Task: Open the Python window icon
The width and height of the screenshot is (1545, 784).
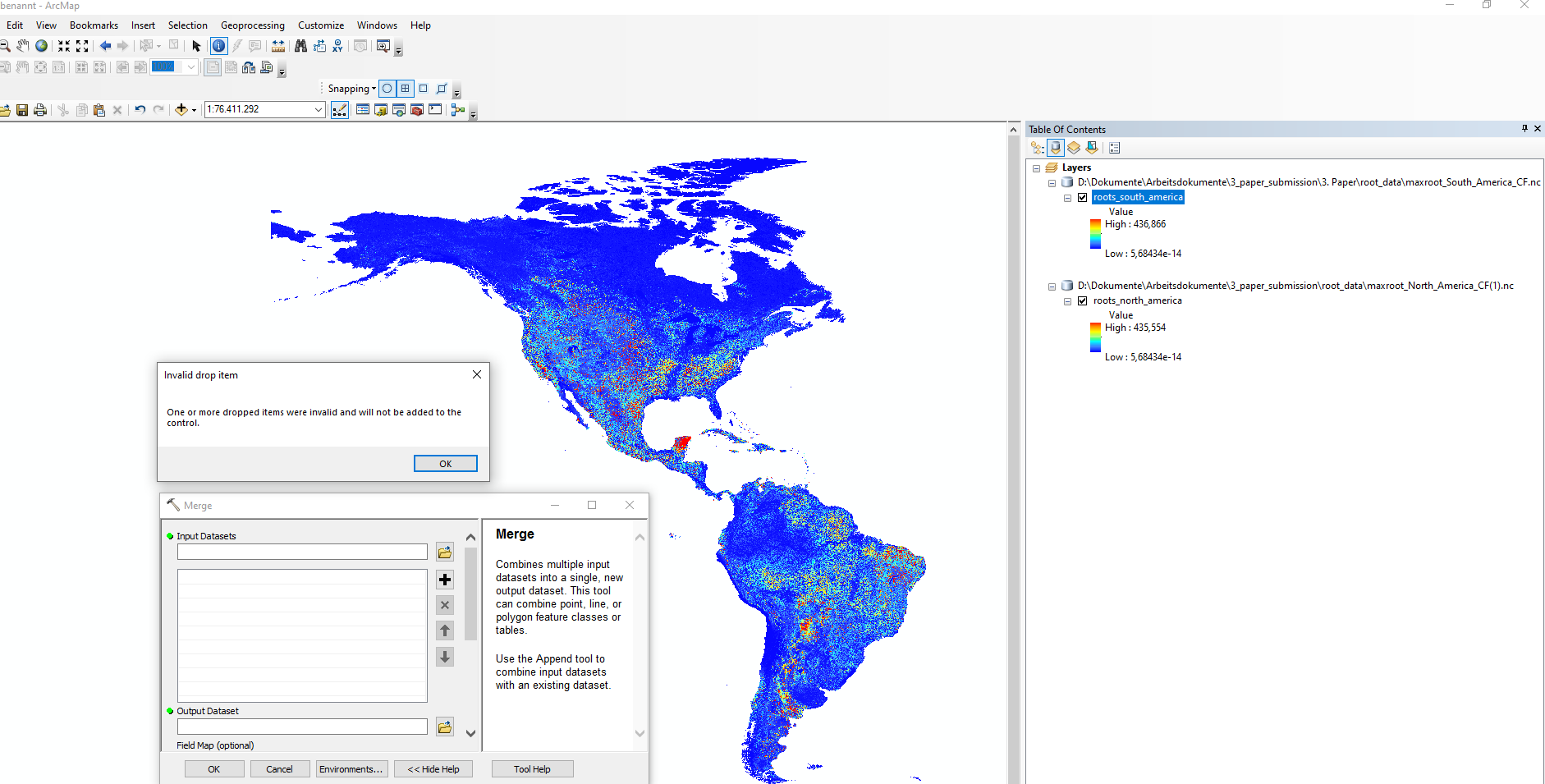Action: 435,110
